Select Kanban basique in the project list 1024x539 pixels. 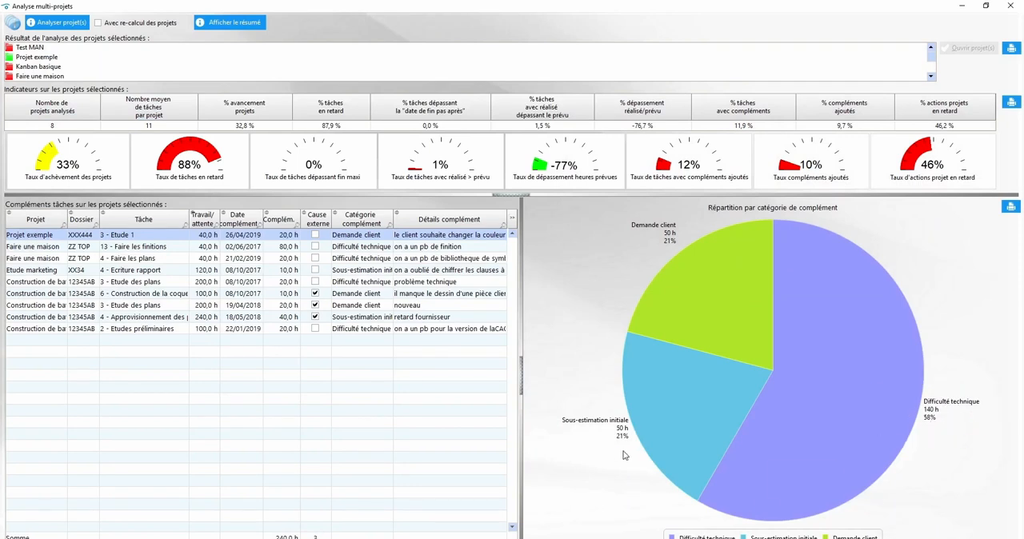(x=39, y=67)
